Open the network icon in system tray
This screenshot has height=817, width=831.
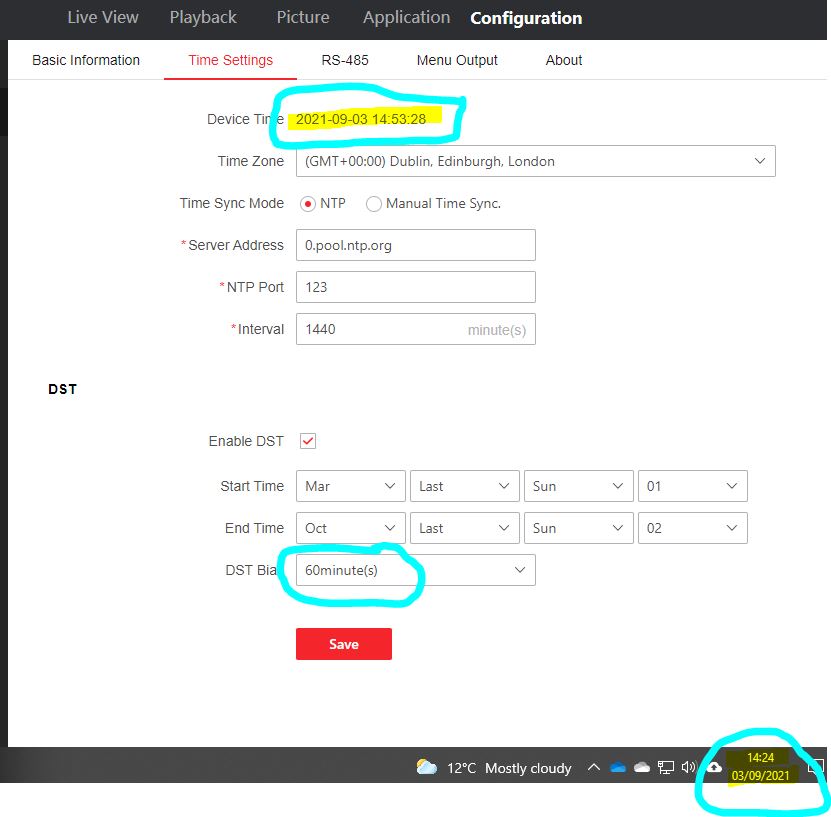664,767
